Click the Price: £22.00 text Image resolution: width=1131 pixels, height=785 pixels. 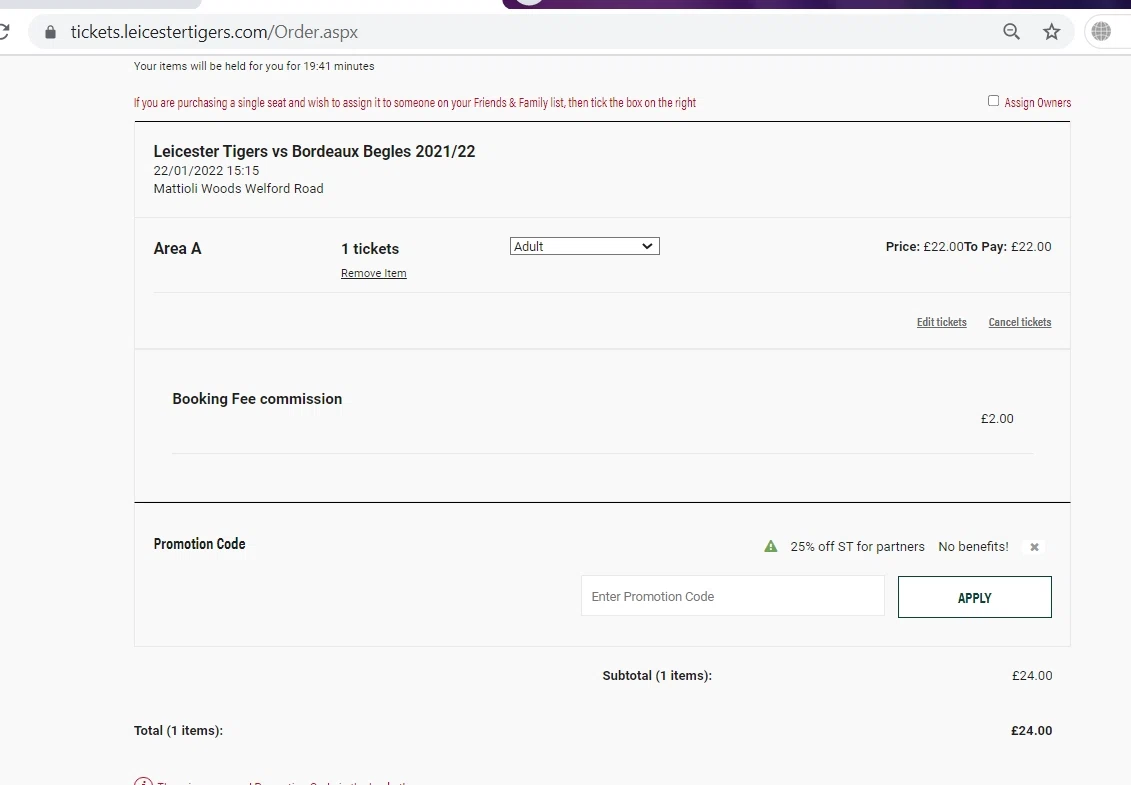pyautogui.click(x=925, y=246)
